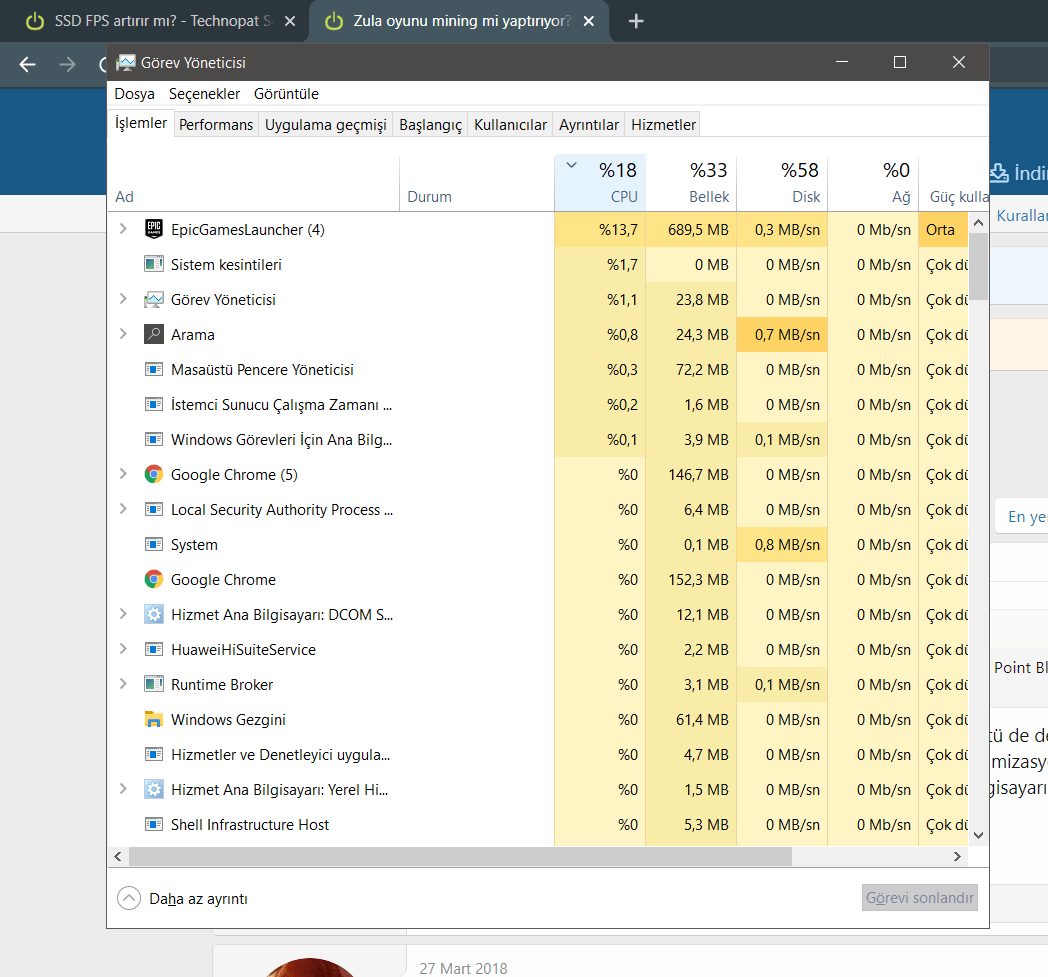Expand the Arama process group

(123, 333)
